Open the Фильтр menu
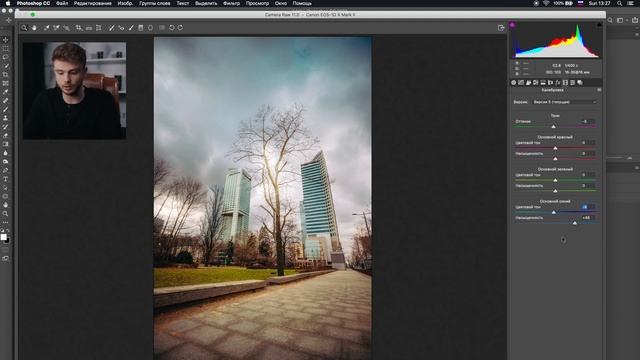The image size is (640, 360). coord(231,3)
